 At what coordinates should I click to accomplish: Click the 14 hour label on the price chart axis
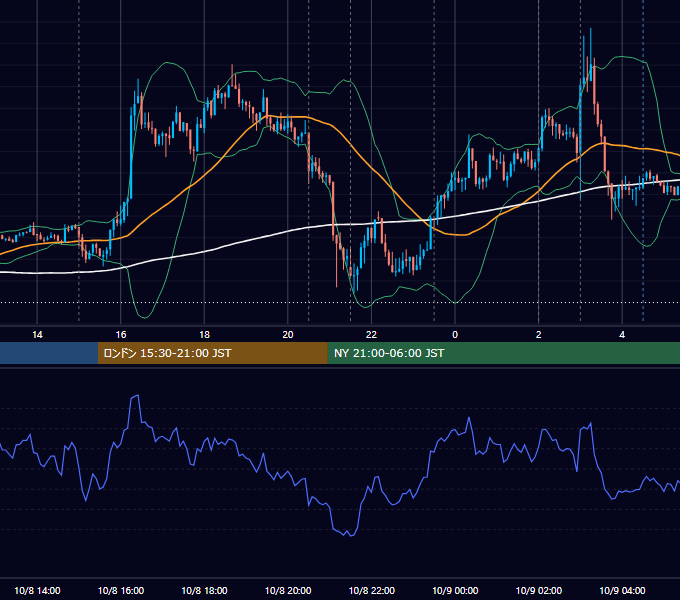point(37,335)
